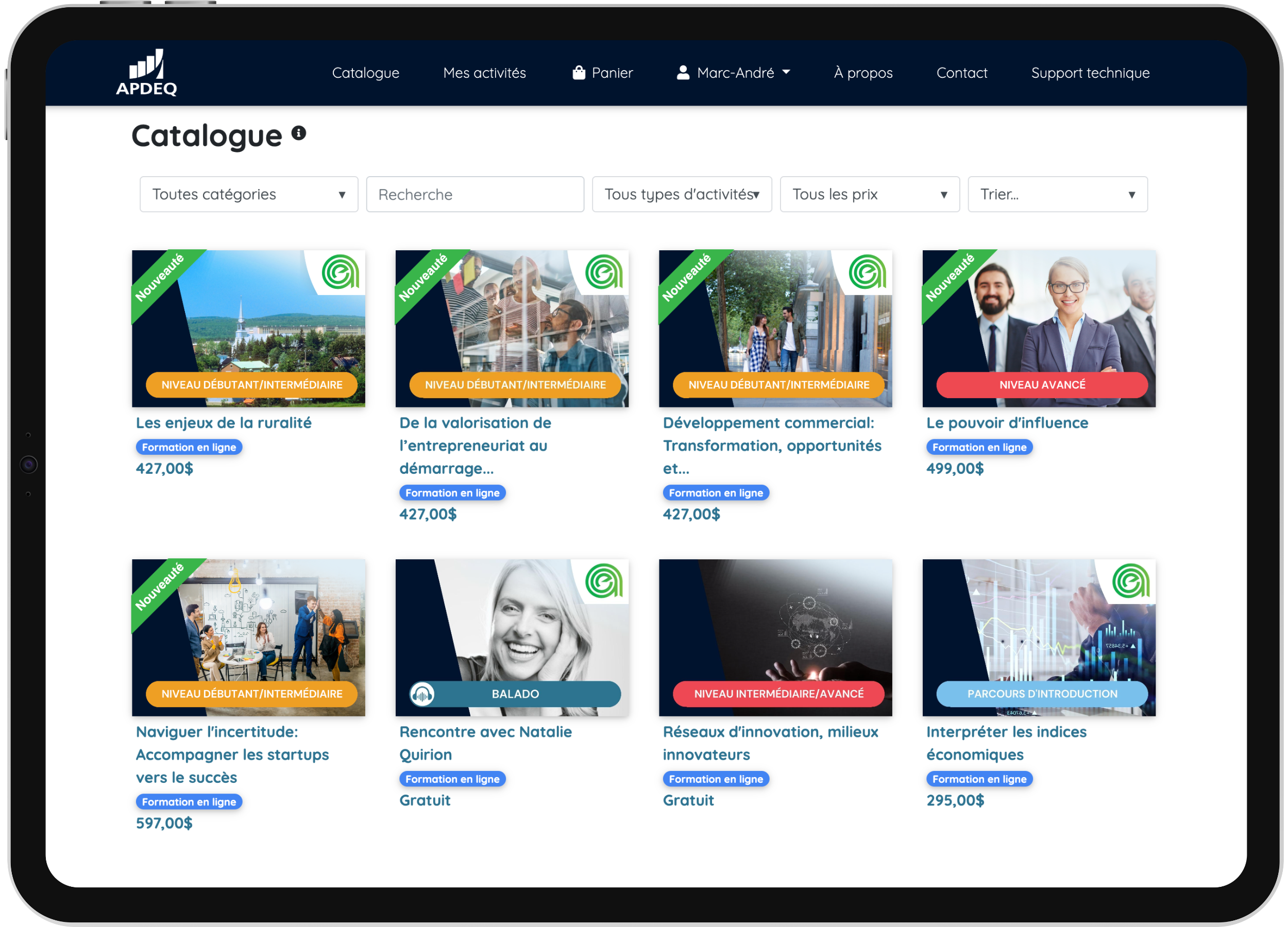Click into the Recherche search field
Image resolution: width=1288 pixels, height=927 pixels.
tap(475, 194)
